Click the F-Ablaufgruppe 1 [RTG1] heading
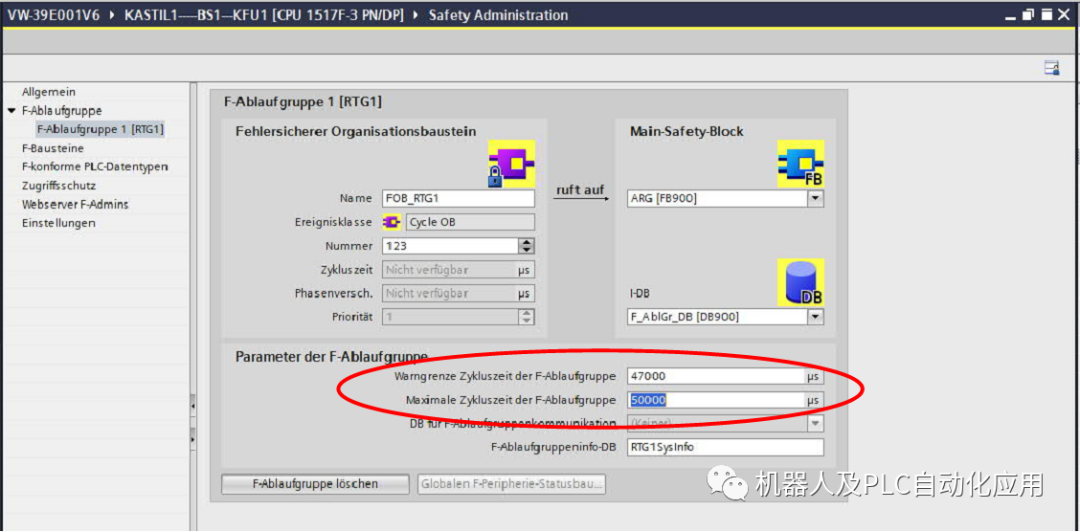This screenshot has height=532, width=1080. point(303,102)
